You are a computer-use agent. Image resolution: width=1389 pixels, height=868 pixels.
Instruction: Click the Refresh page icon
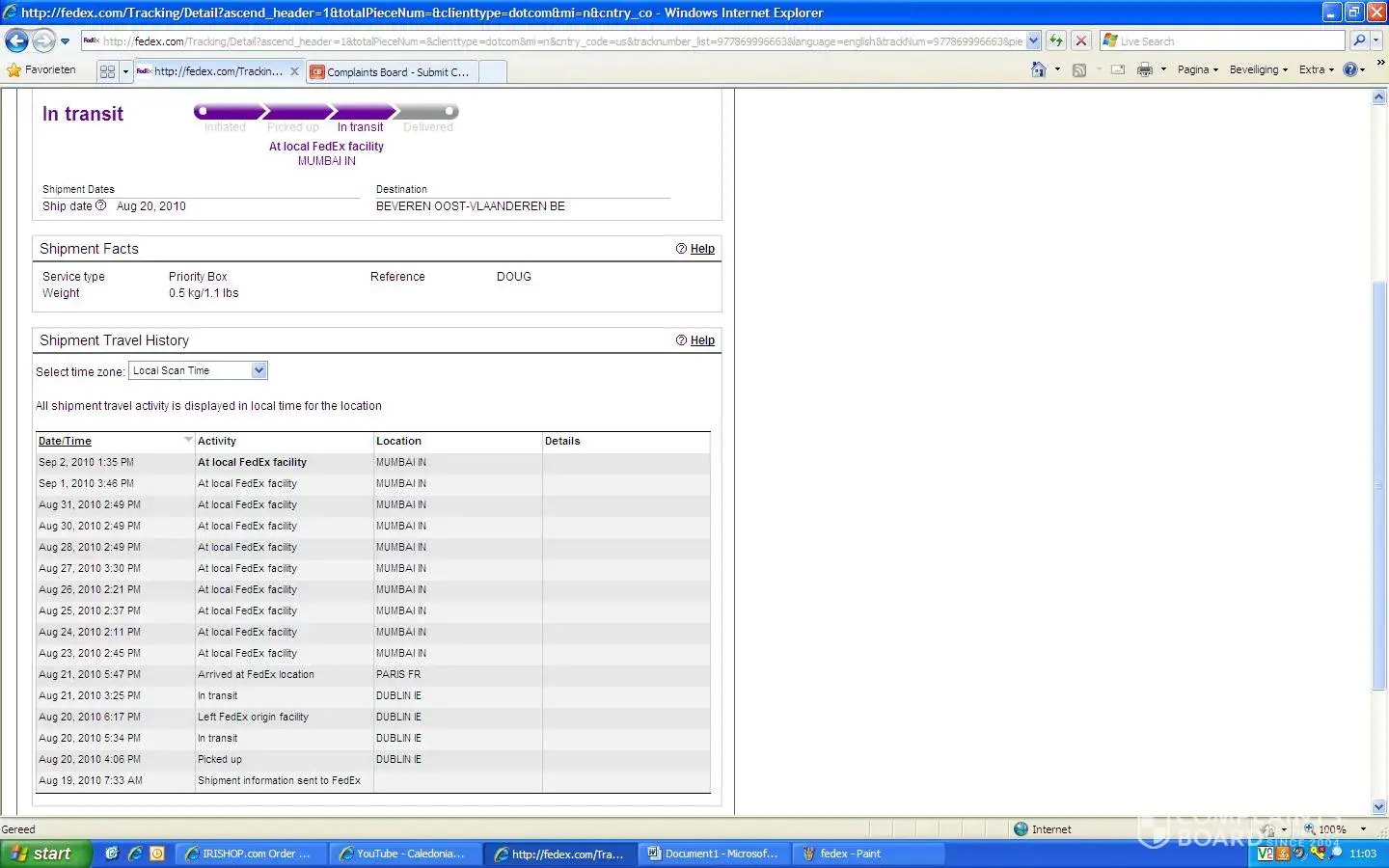pos(1057,41)
